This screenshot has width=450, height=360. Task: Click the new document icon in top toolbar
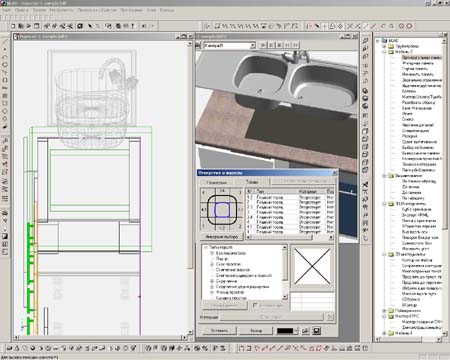[13, 26]
